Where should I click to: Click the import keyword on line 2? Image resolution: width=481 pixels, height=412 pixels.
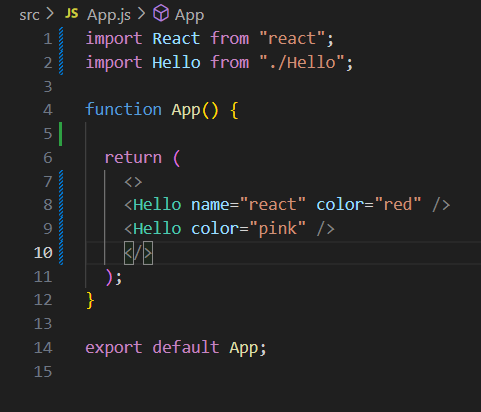(x=114, y=63)
